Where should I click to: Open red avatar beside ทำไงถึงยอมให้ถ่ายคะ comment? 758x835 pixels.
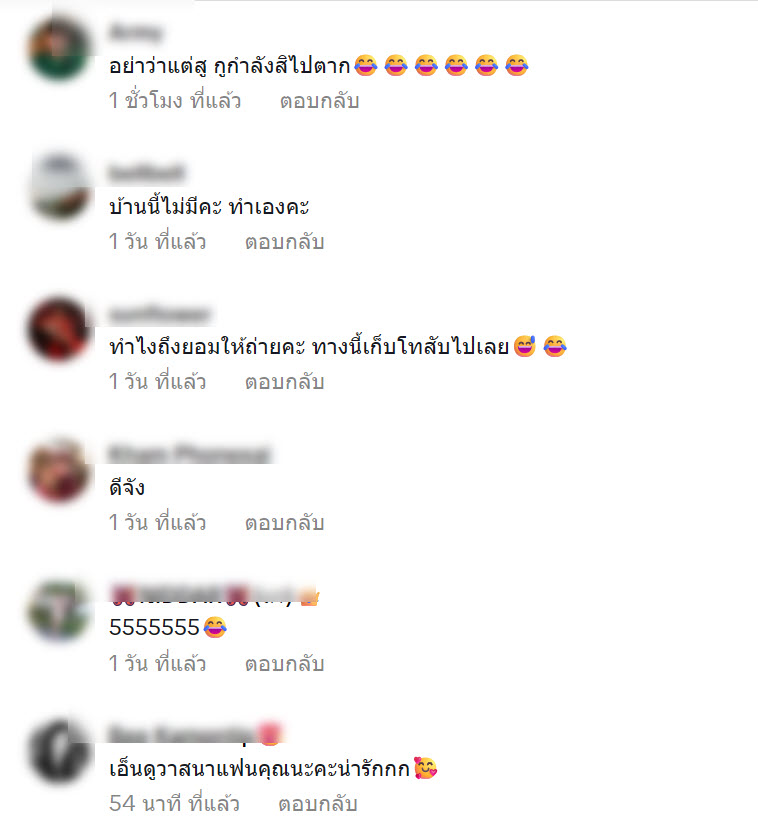(x=60, y=329)
